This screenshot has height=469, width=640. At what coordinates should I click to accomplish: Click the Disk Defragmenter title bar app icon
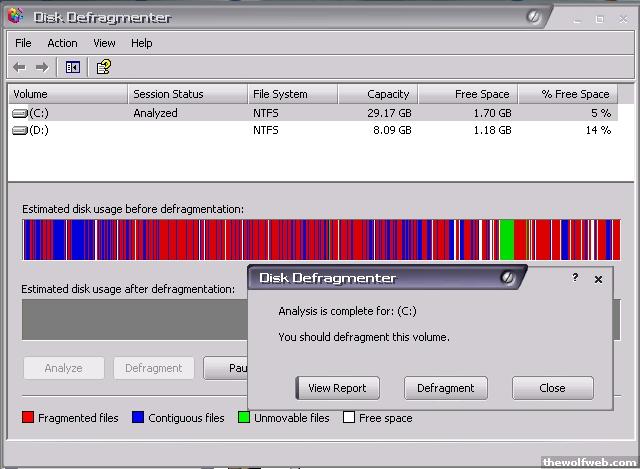point(15,17)
